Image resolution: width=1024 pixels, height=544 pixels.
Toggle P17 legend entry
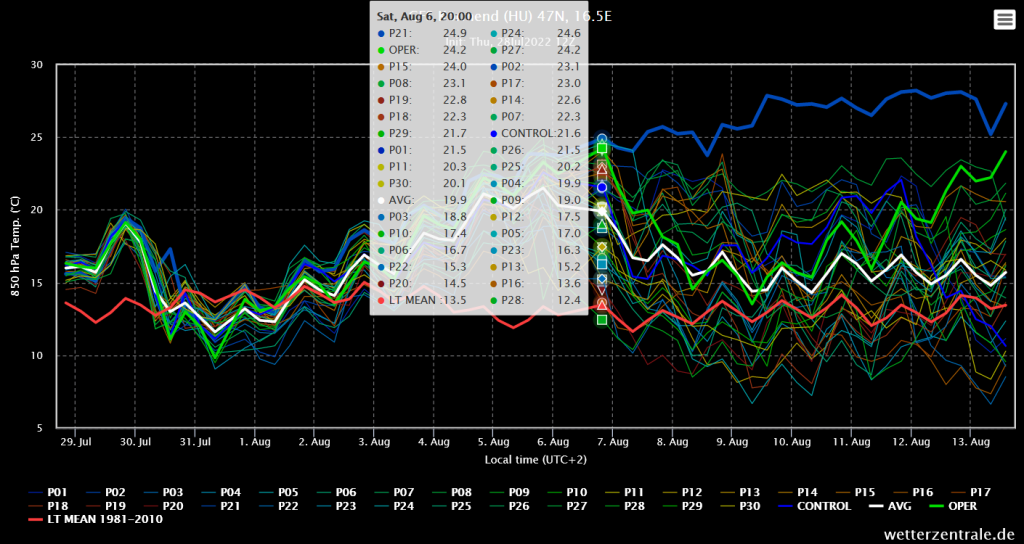pyautogui.click(x=979, y=492)
